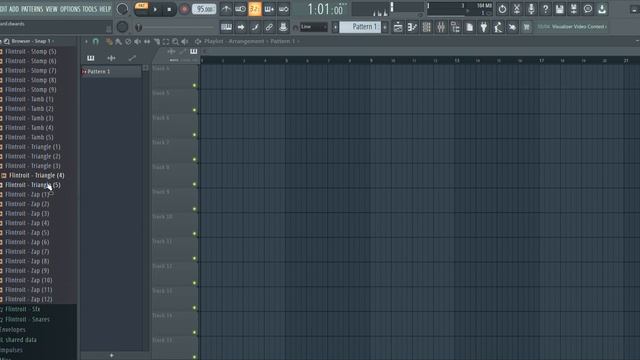Toggle Pattern/Song mode switch
Image resolution: width=640 pixels, height=360 pixels.
141,9
